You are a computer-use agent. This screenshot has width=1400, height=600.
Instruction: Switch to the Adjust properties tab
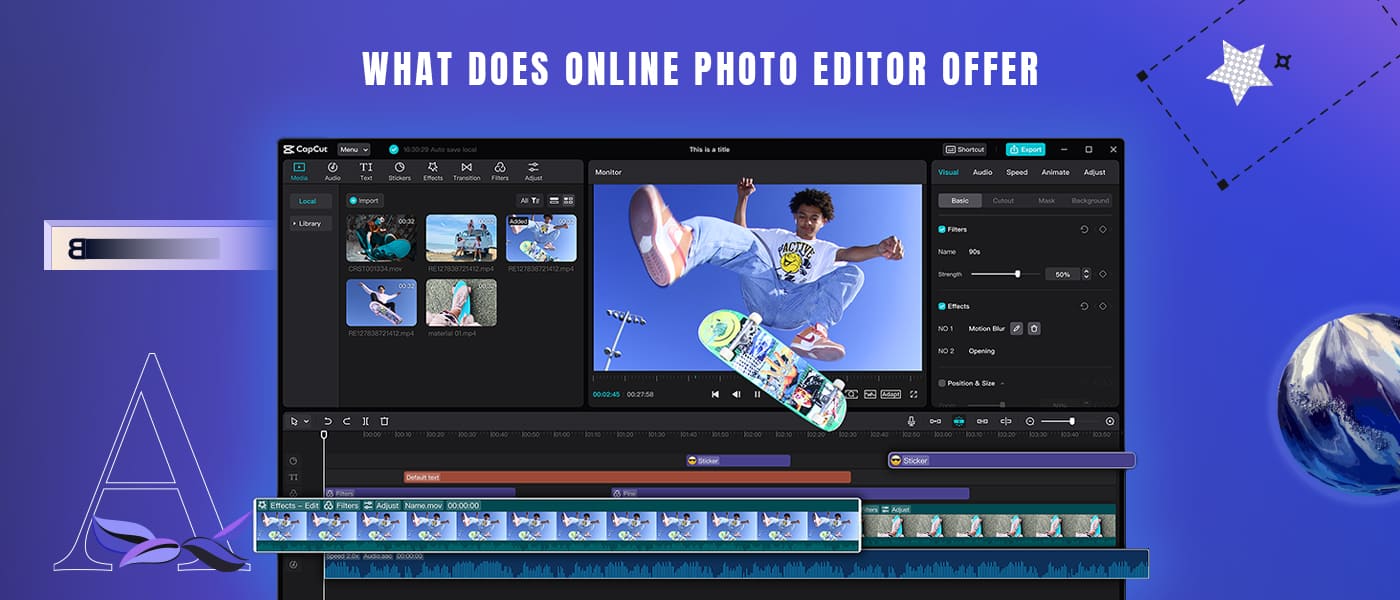tap(1095, 172)
